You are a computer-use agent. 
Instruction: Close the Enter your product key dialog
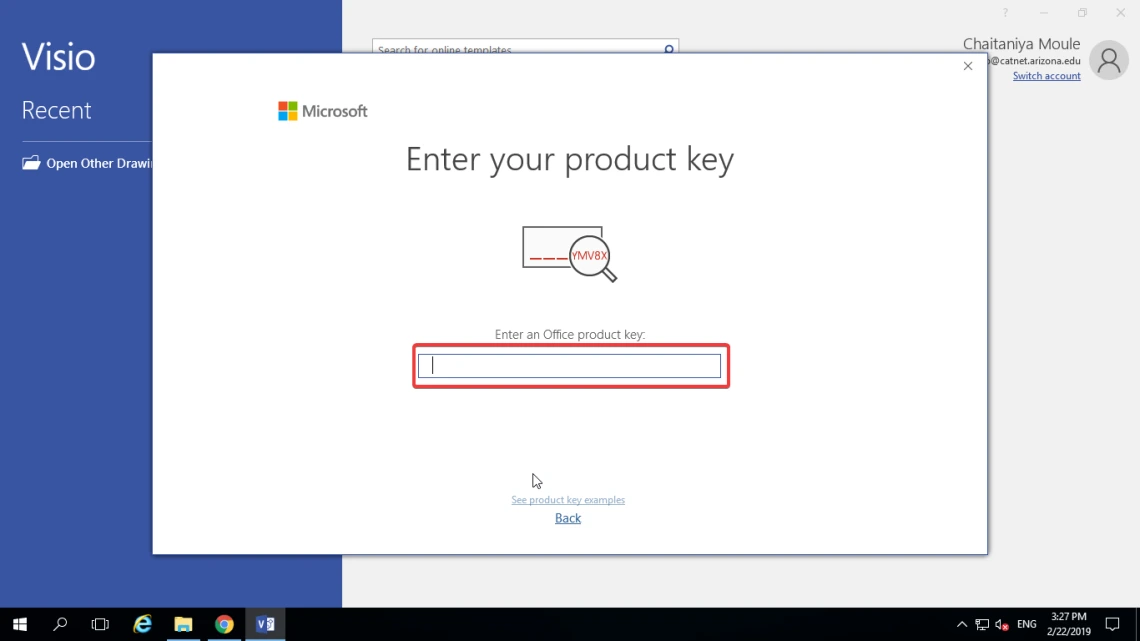[968, 66]
